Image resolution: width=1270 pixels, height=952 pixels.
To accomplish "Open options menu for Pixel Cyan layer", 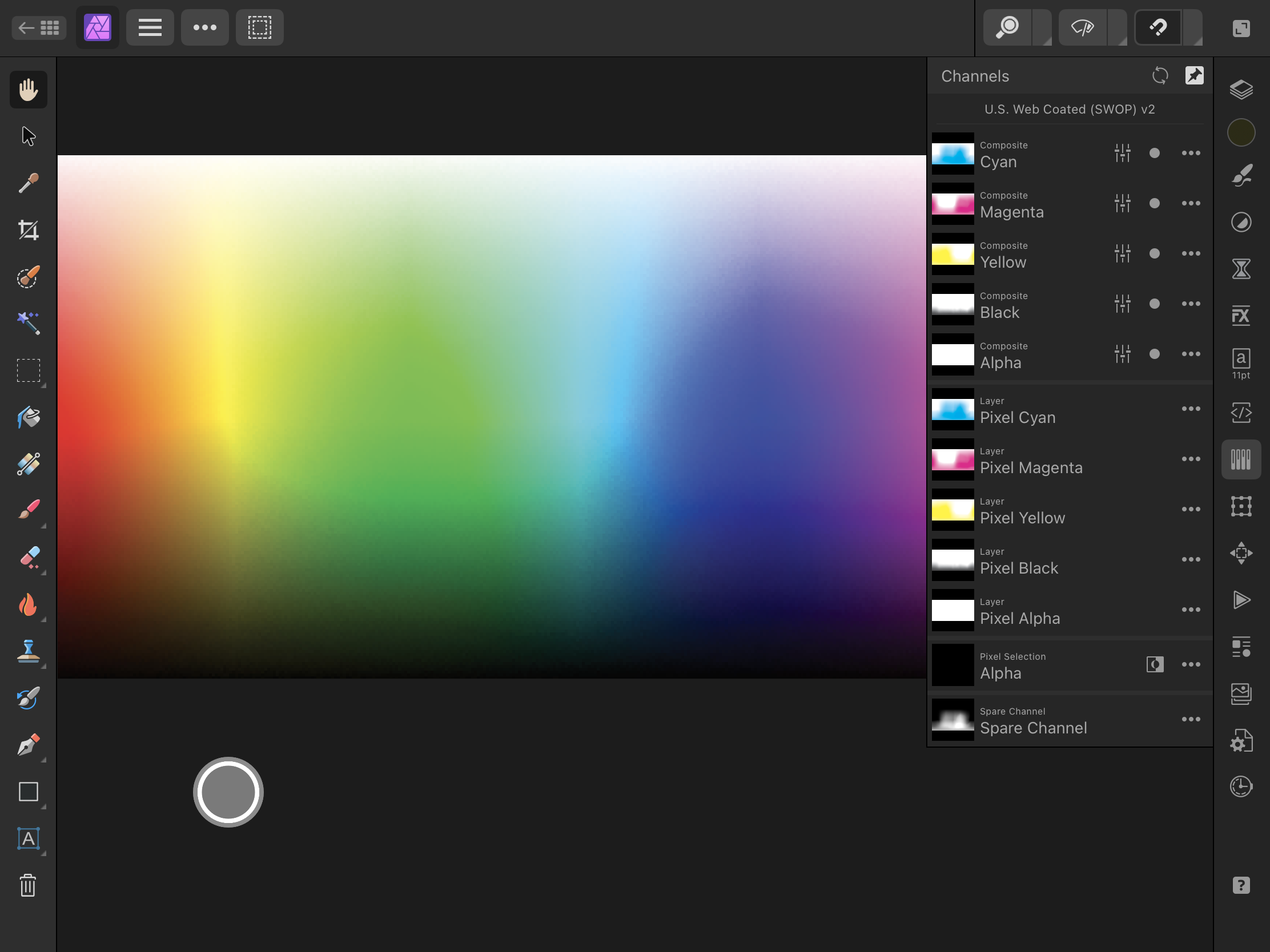I will 1191,409.
